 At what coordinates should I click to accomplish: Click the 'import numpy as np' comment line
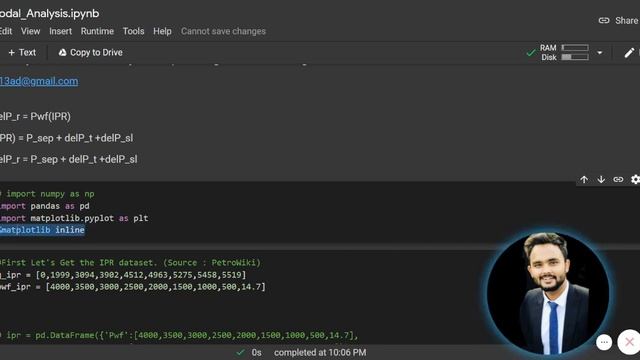47,194
